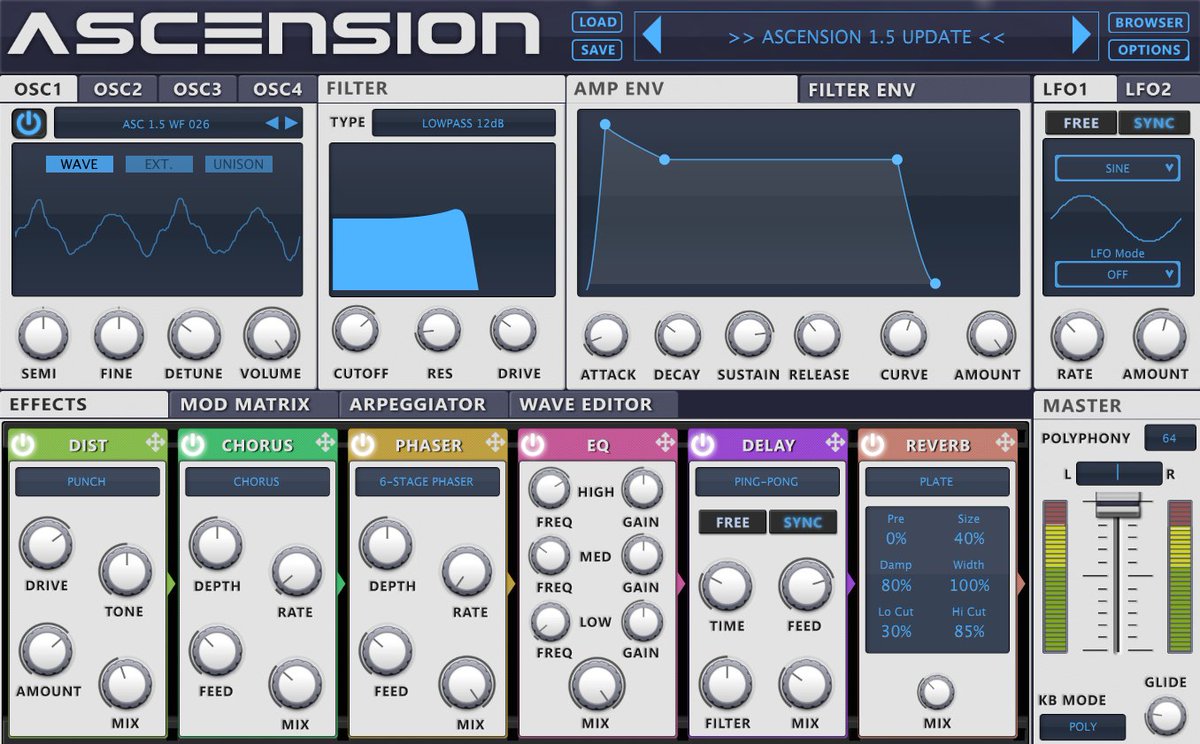Go to next preset with right arrow

click(1081, 35)
